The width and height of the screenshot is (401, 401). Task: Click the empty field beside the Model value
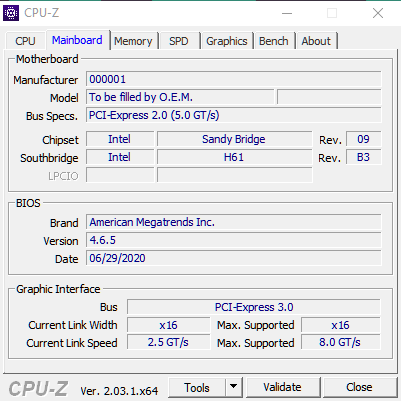pos(329,97)
